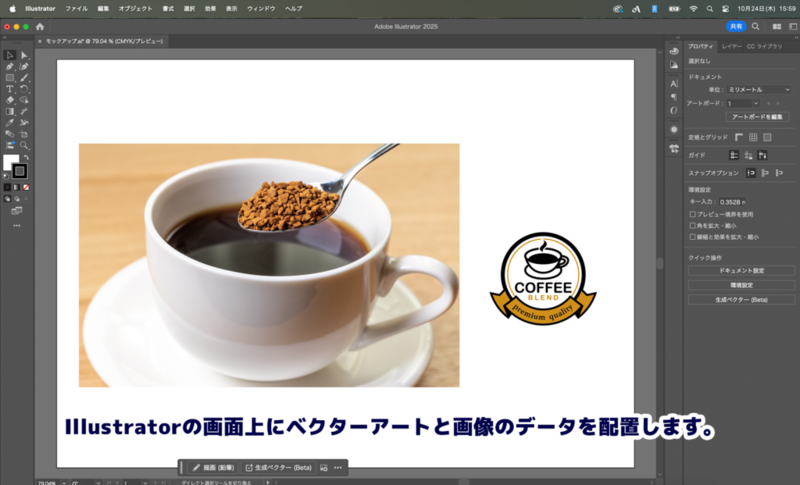Open the 効果 menu
800x485 pixels.
[x=210, y=9]
